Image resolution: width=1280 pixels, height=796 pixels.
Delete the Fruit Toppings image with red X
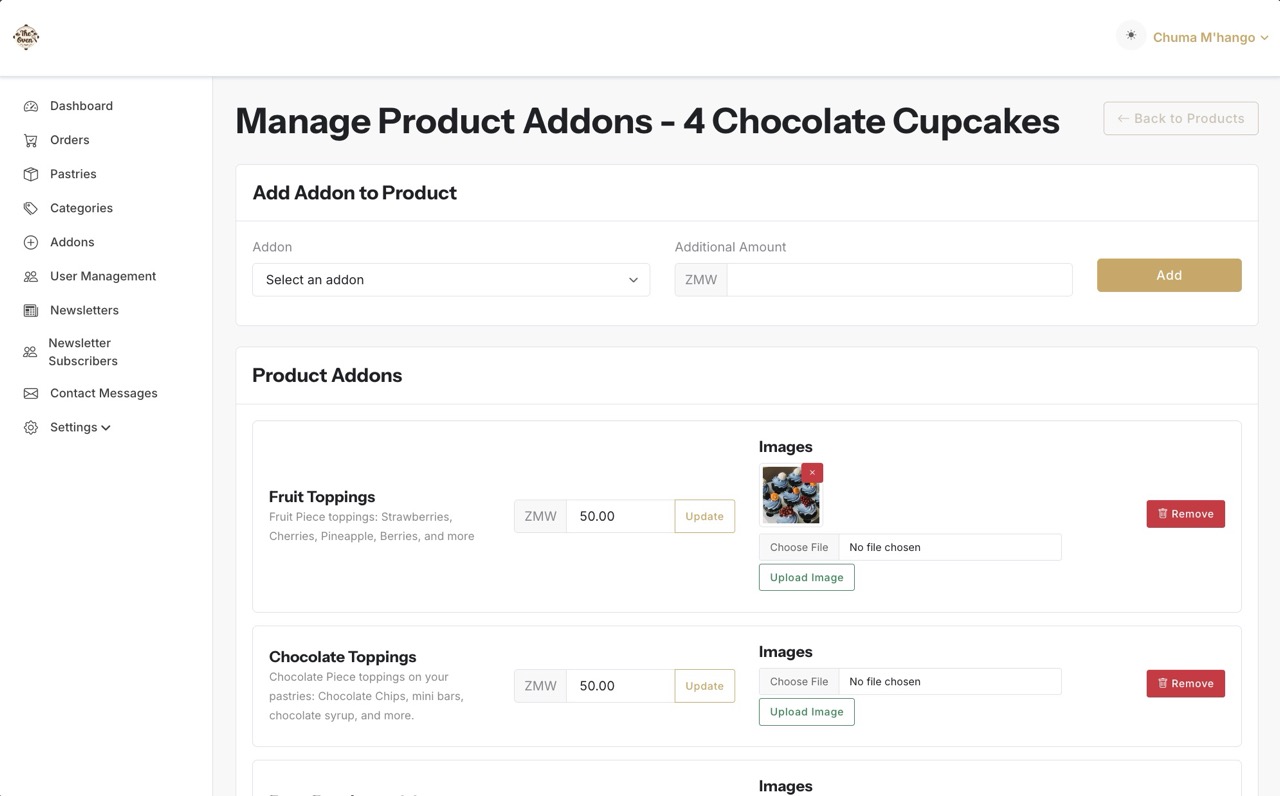pos(812,473)
